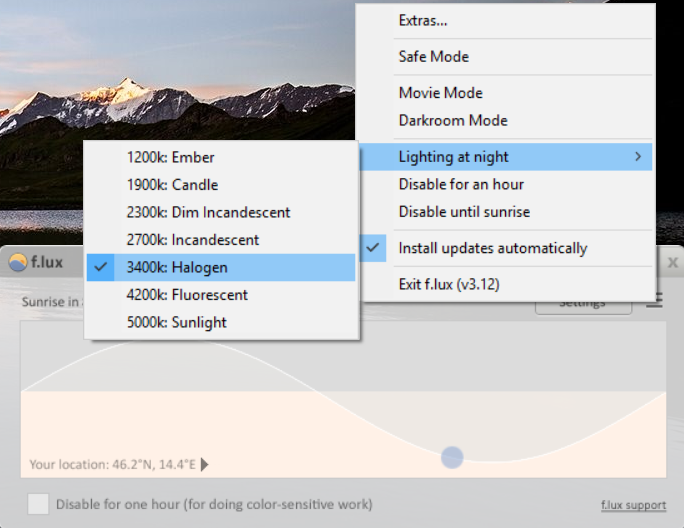Select 1200k: Ember preset

pyautogui.click(x=221, y=158)
